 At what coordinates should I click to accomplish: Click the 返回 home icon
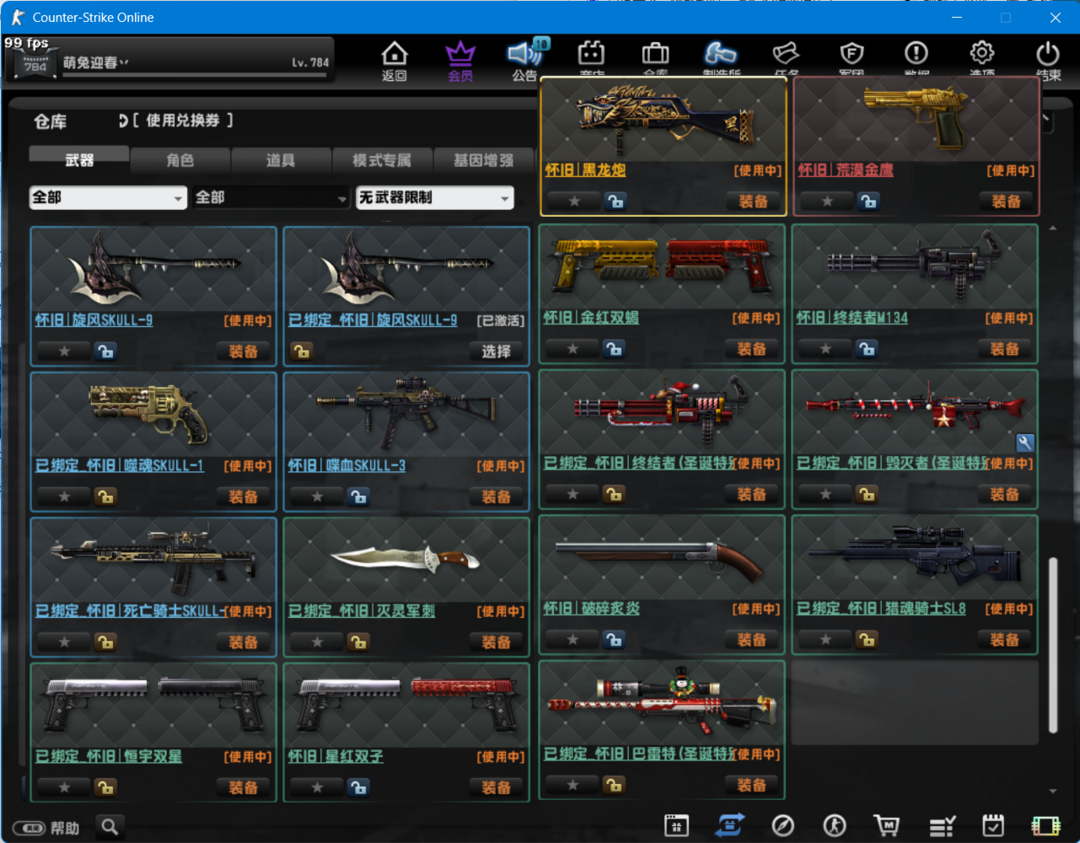395,54
